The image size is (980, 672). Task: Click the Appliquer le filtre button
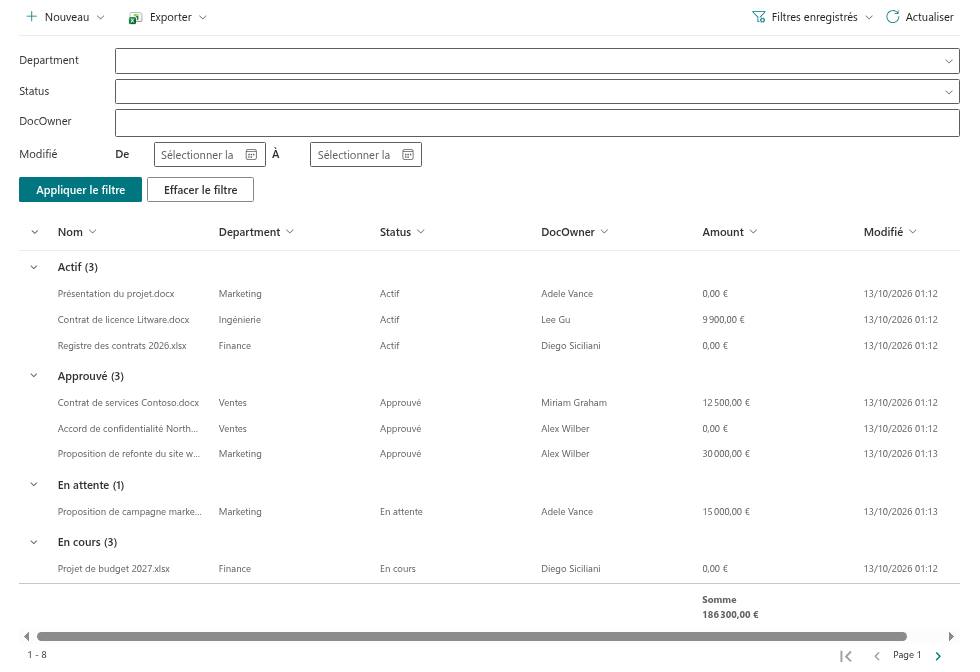(81, 190)
